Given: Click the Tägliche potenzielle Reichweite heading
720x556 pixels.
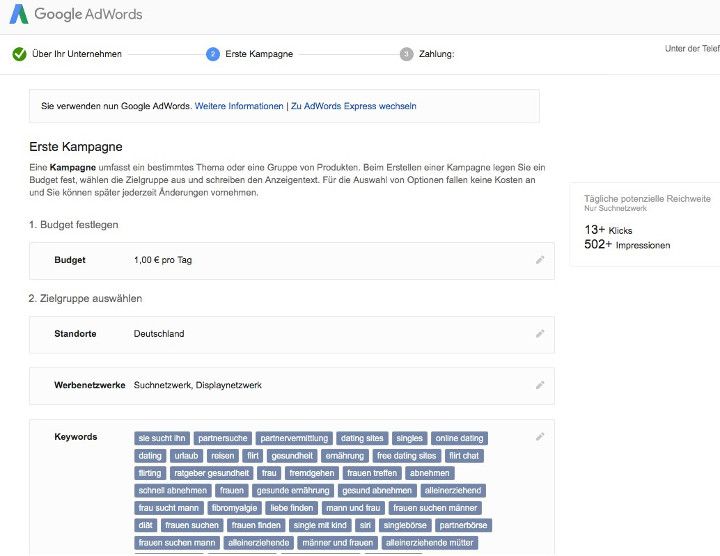Looking at the screenshot, I should click(647, 199).
